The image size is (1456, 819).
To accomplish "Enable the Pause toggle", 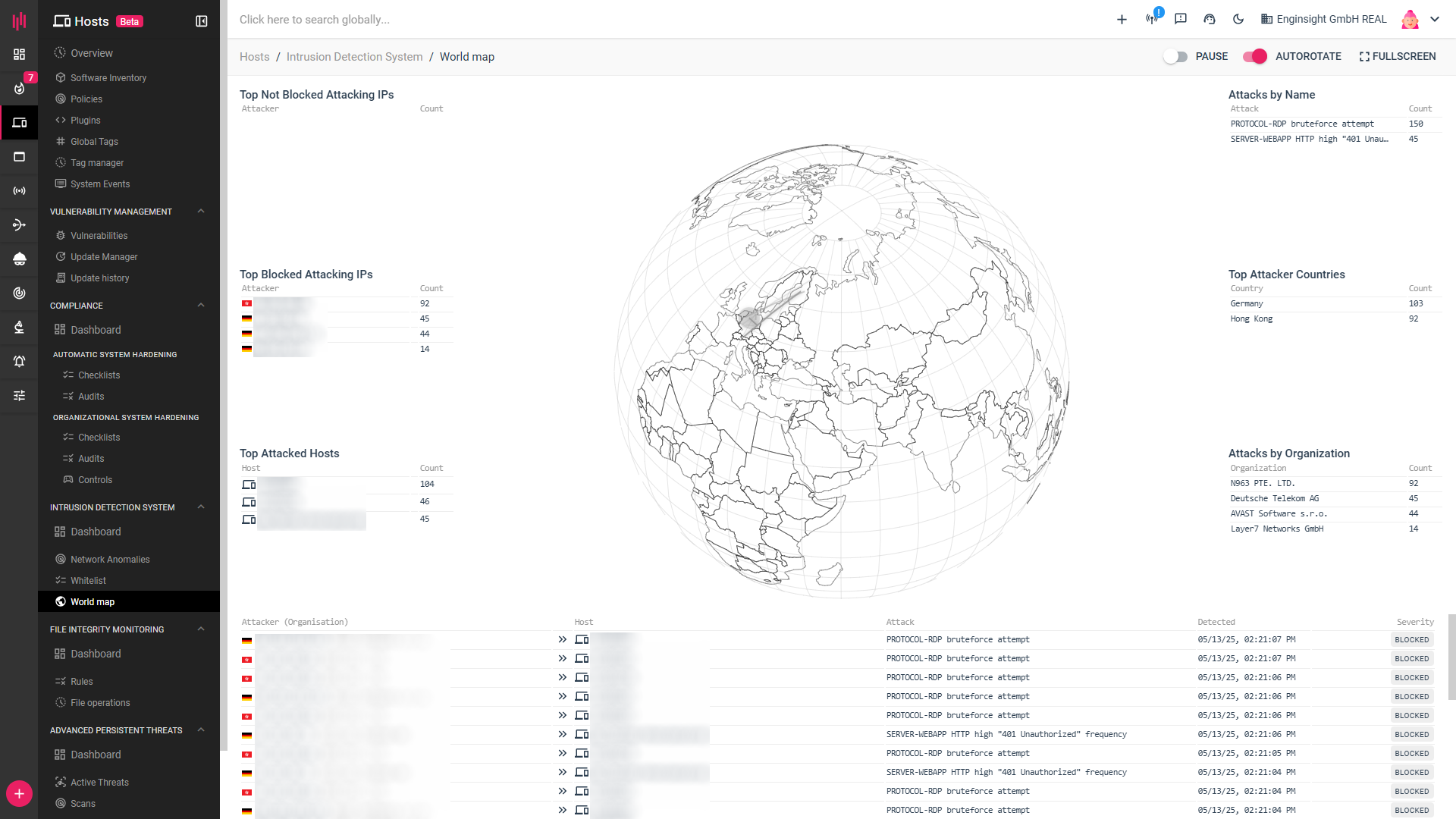I will [1175, 56].
